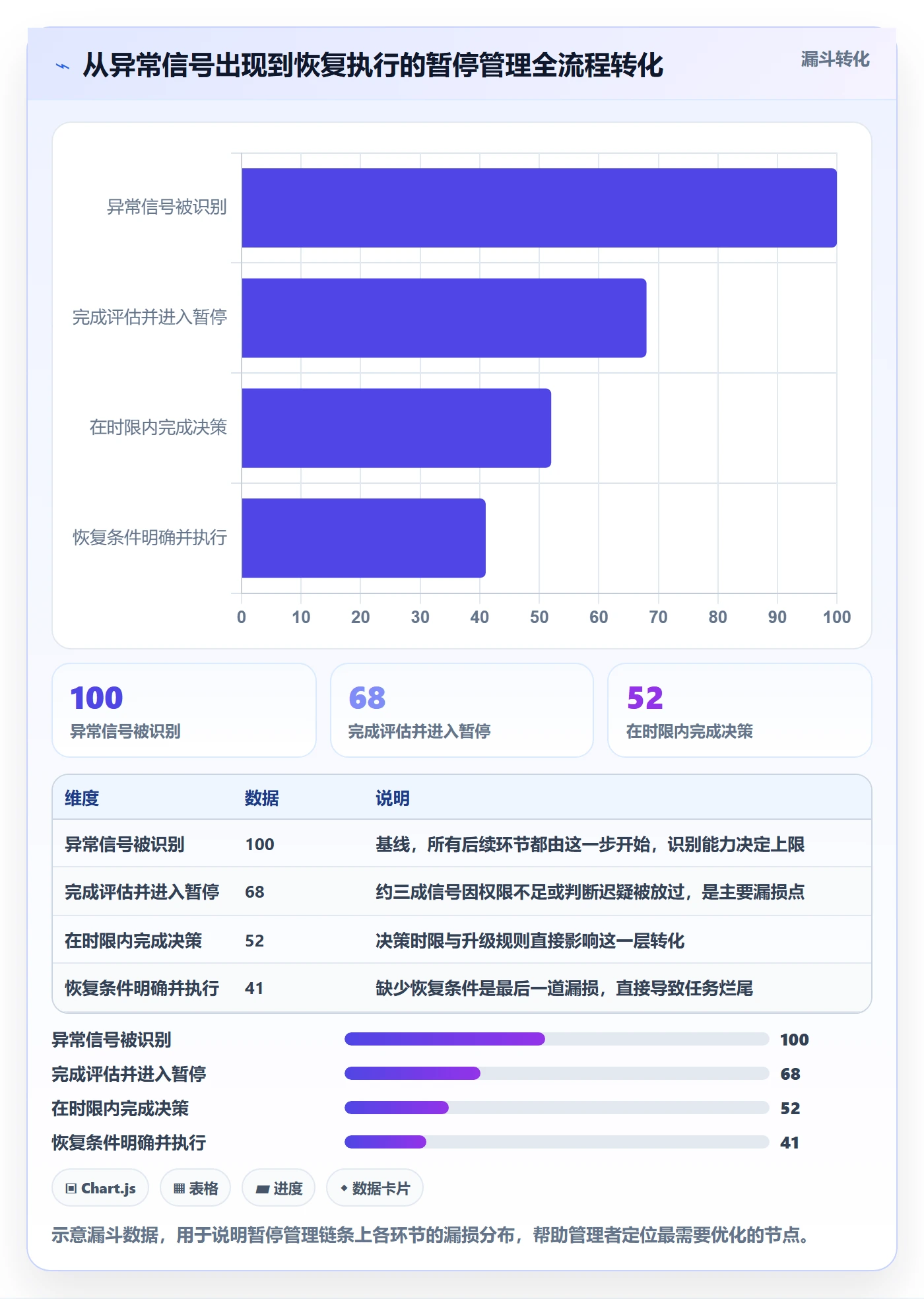Image resolution: width=924 pixels, height=1299 pixels.
Task: Click the progress bar valued 68
Action: pyautogui.click(x=557, y=1073)
